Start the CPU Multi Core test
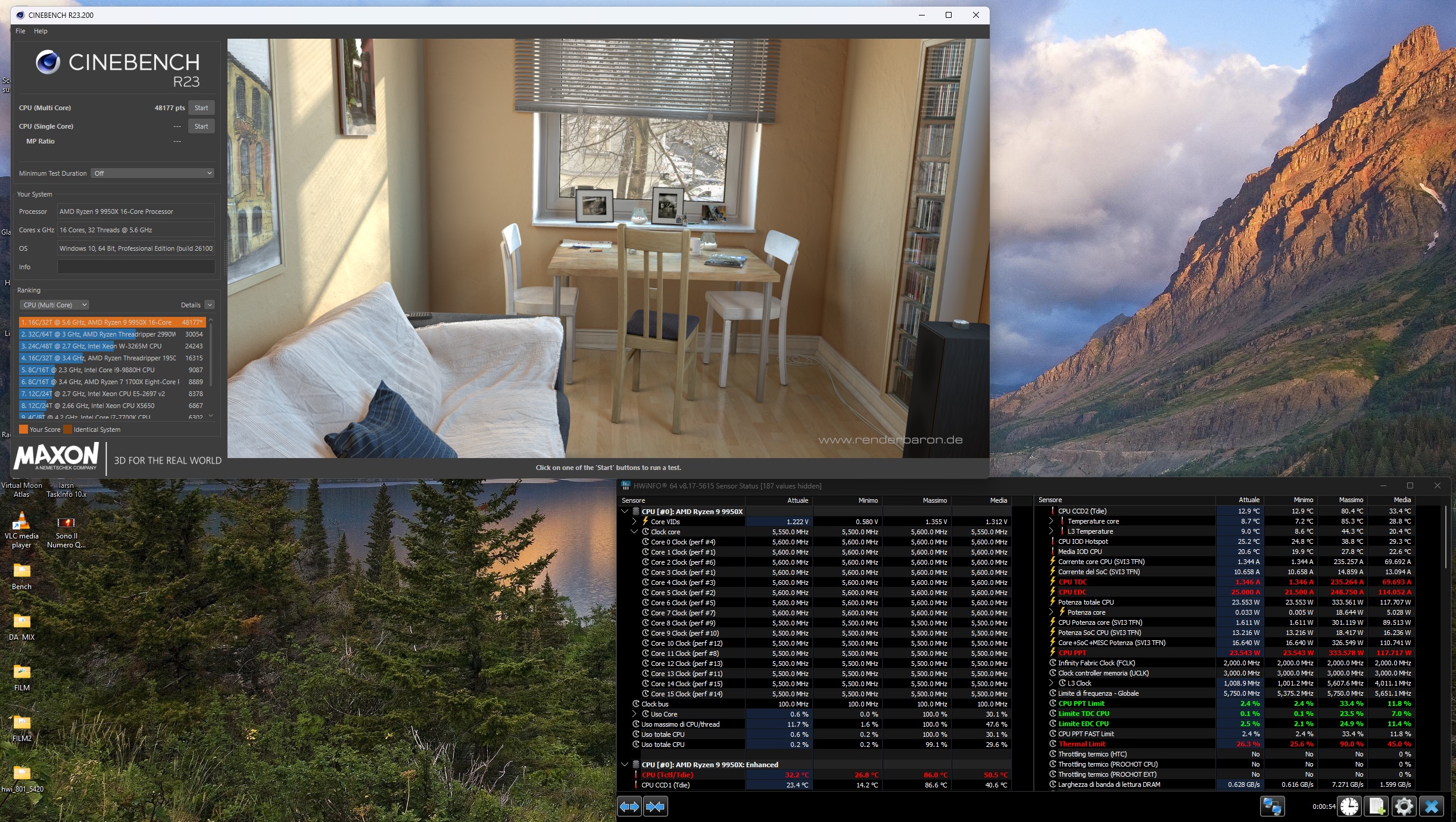Screen dimensions: 1456x822 (x=201, y=108)
